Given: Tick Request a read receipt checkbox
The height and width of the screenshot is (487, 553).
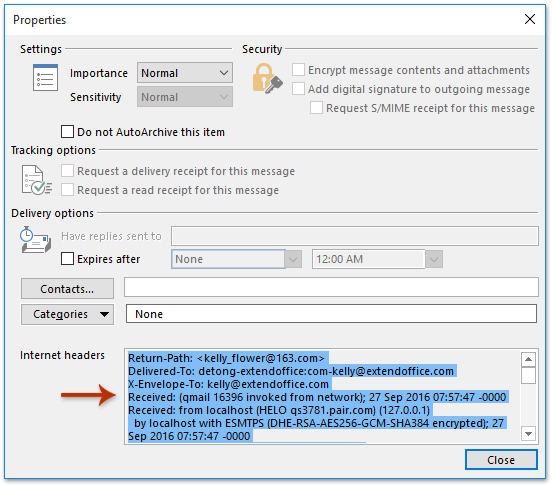Looking at the screenshot, I should click(x=67, y=190).
